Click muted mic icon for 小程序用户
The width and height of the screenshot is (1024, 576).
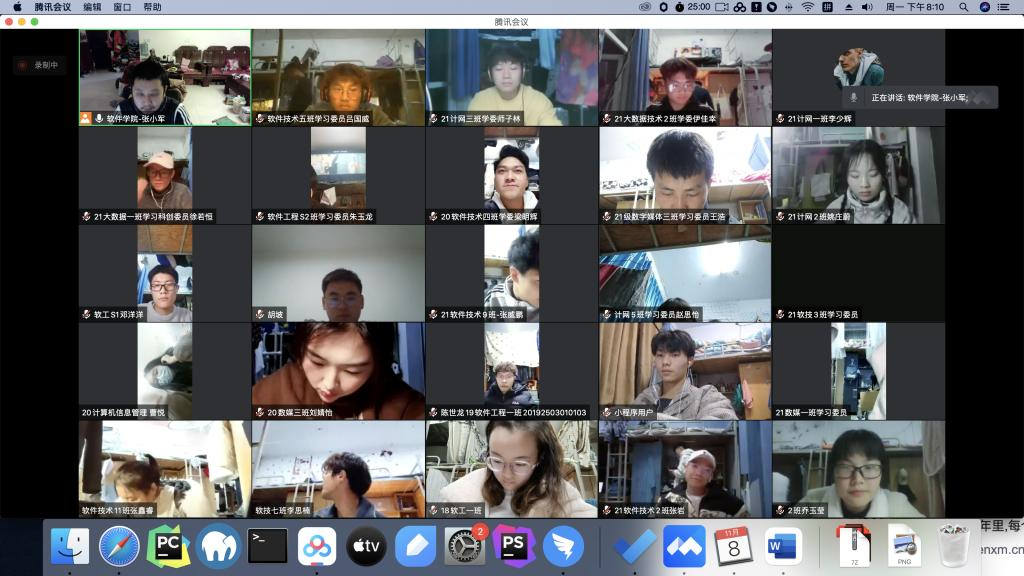tap(607, 412)
